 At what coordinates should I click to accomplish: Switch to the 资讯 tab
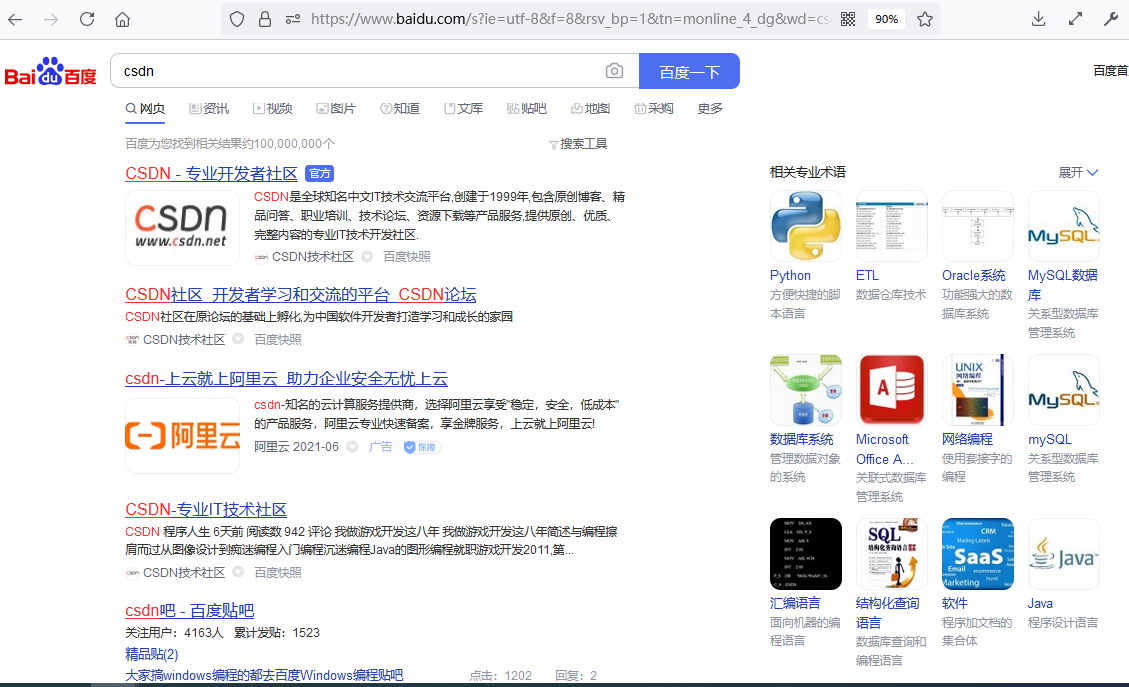click(x=209, y=109)
